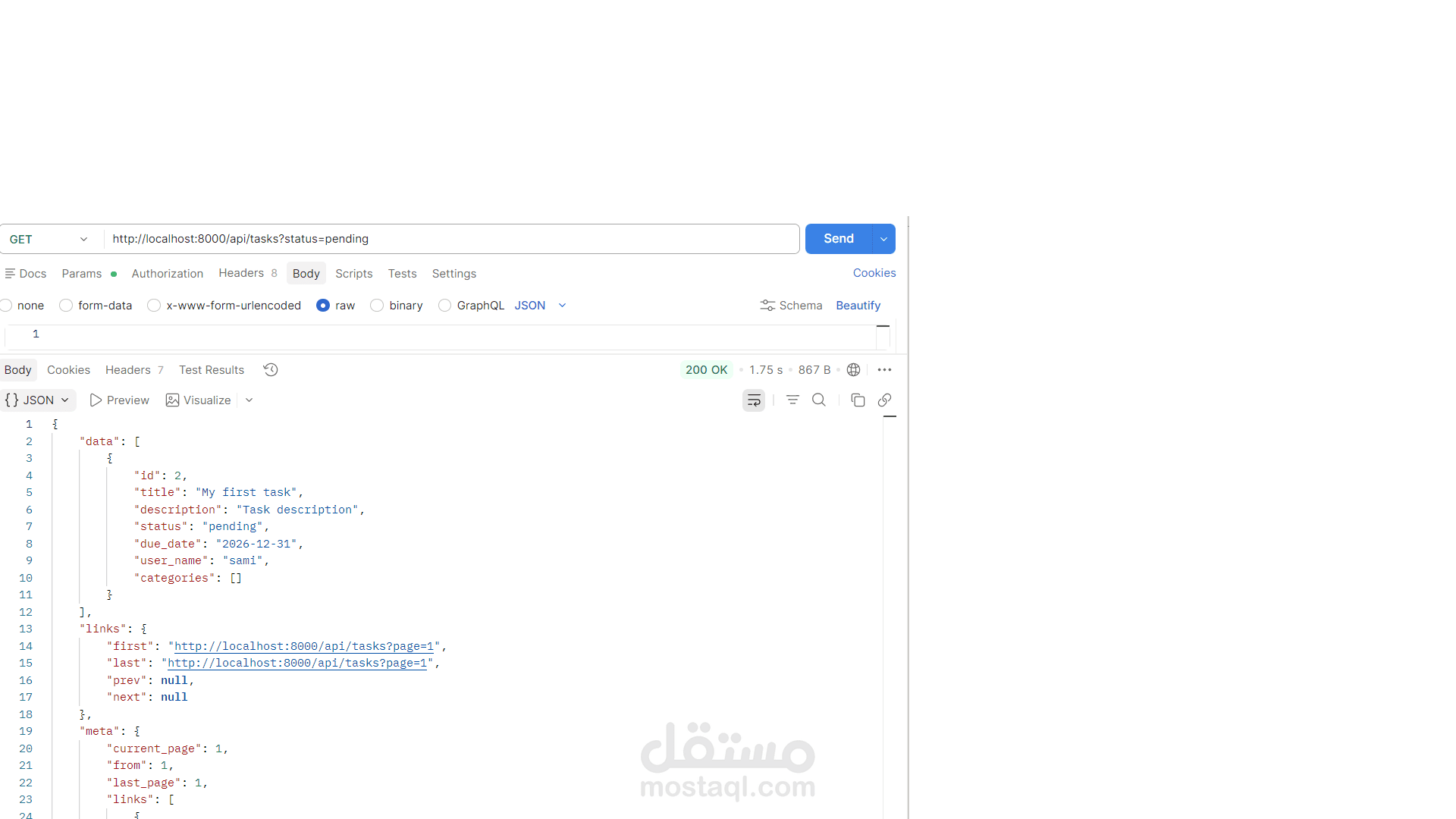Click the response history clock icon
1456x819 pixels.
pos(271,370)
